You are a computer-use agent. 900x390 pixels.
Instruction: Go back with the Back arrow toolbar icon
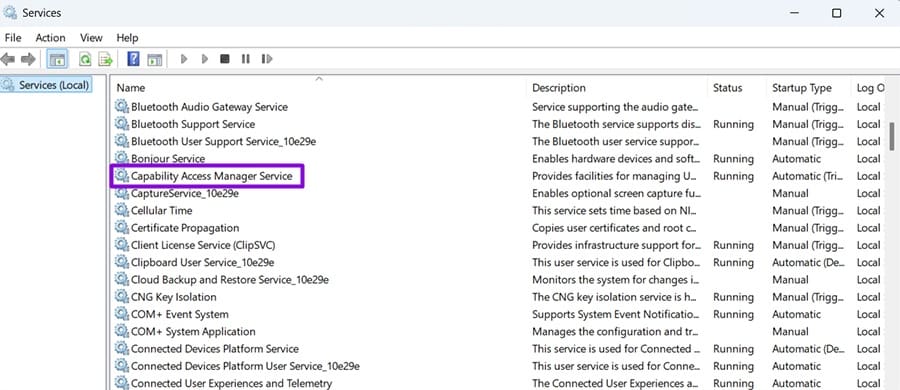point(8,59)
